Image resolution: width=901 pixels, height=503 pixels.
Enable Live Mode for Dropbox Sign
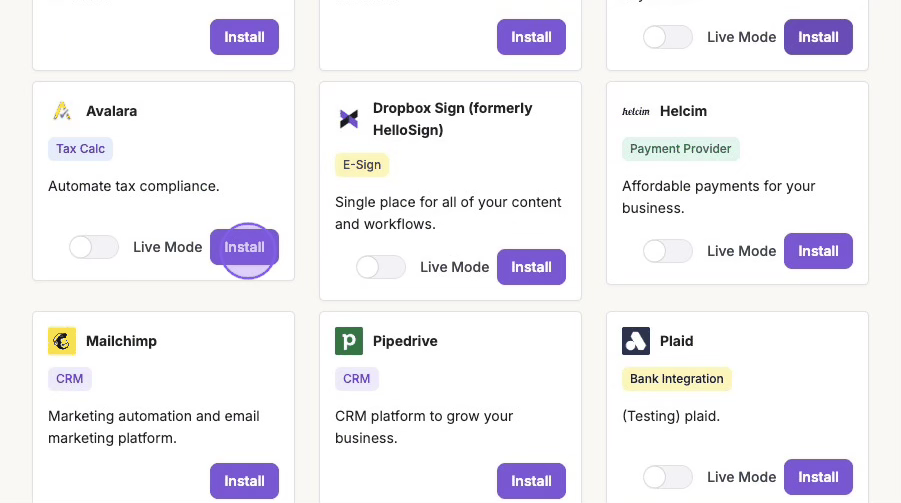click(381, 267)
